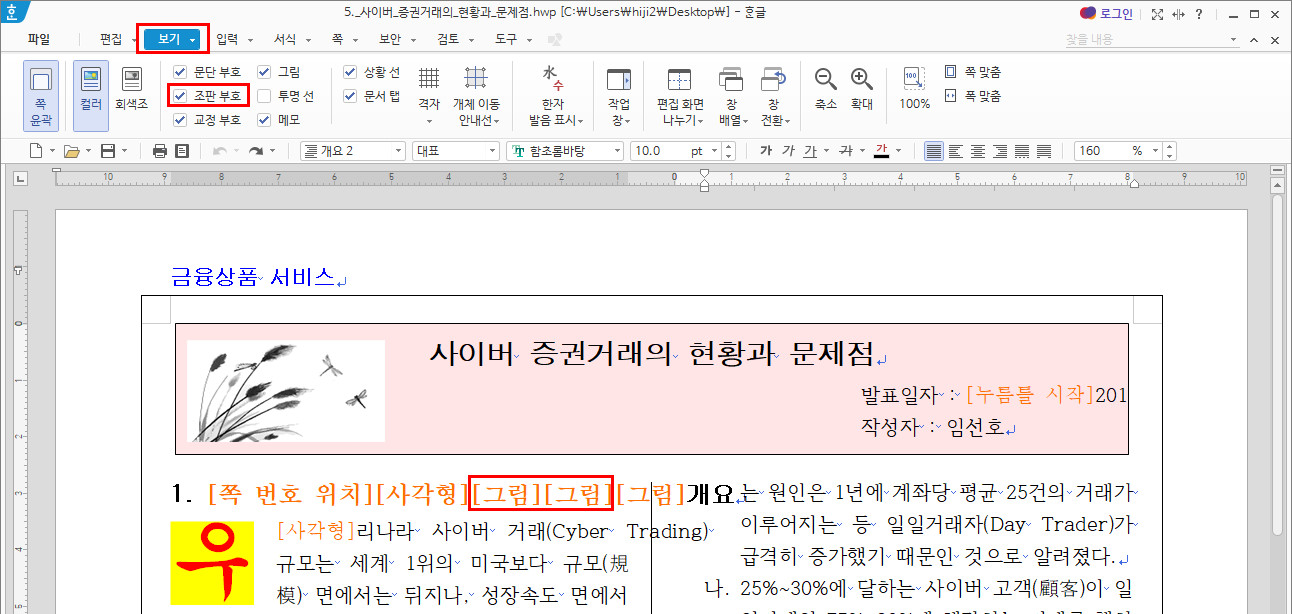Uncheck the 문단 부호 checkbox

click(x=180, y=72)
